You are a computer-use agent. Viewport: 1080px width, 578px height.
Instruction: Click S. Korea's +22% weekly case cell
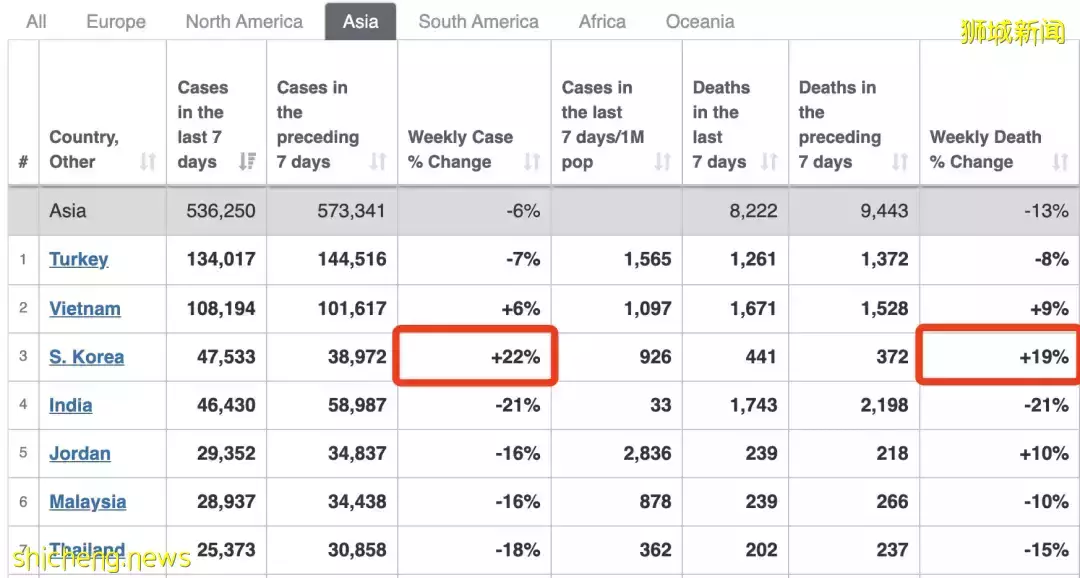point(475,357)
